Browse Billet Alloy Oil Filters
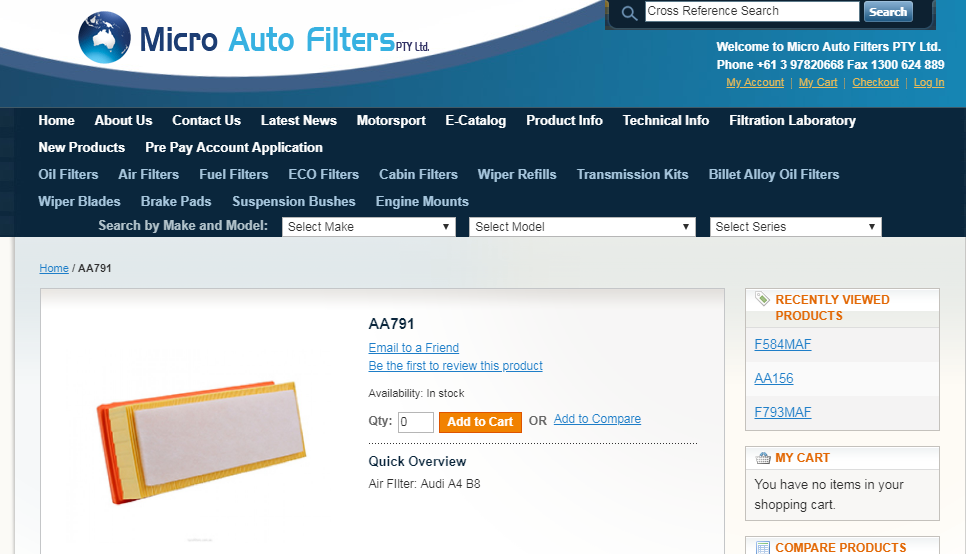Viewport: 966px width, 554px height. tap(774, 175)
